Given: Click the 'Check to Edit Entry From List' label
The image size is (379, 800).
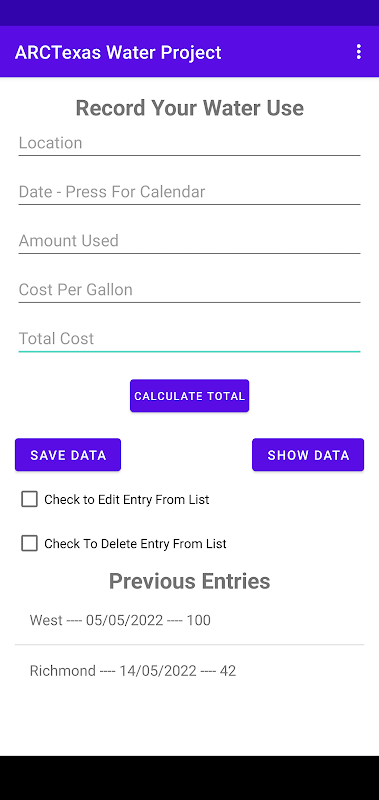Looking at the screenshot, I should (127, 499).
